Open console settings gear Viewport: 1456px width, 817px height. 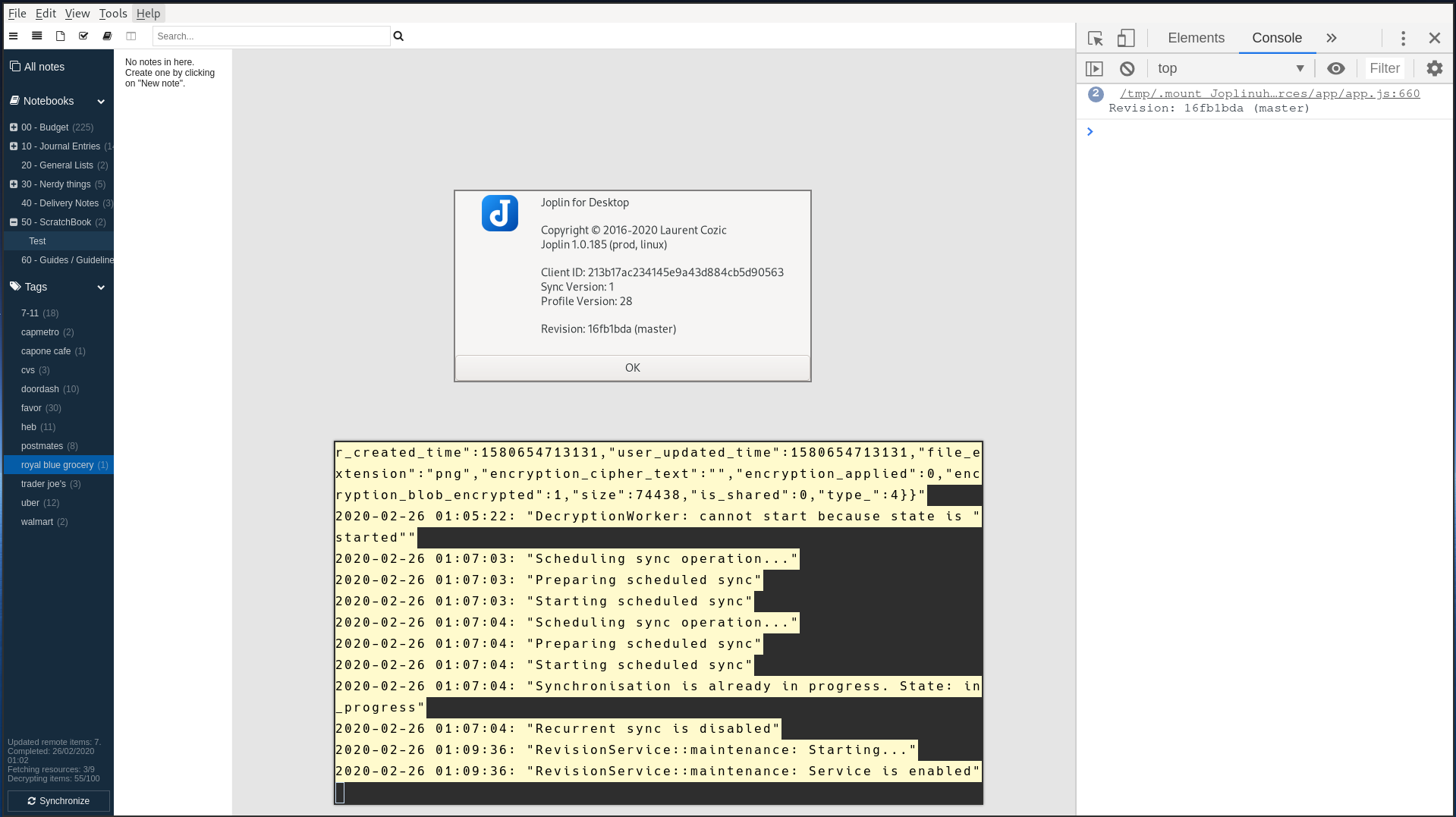(1434, 68)
